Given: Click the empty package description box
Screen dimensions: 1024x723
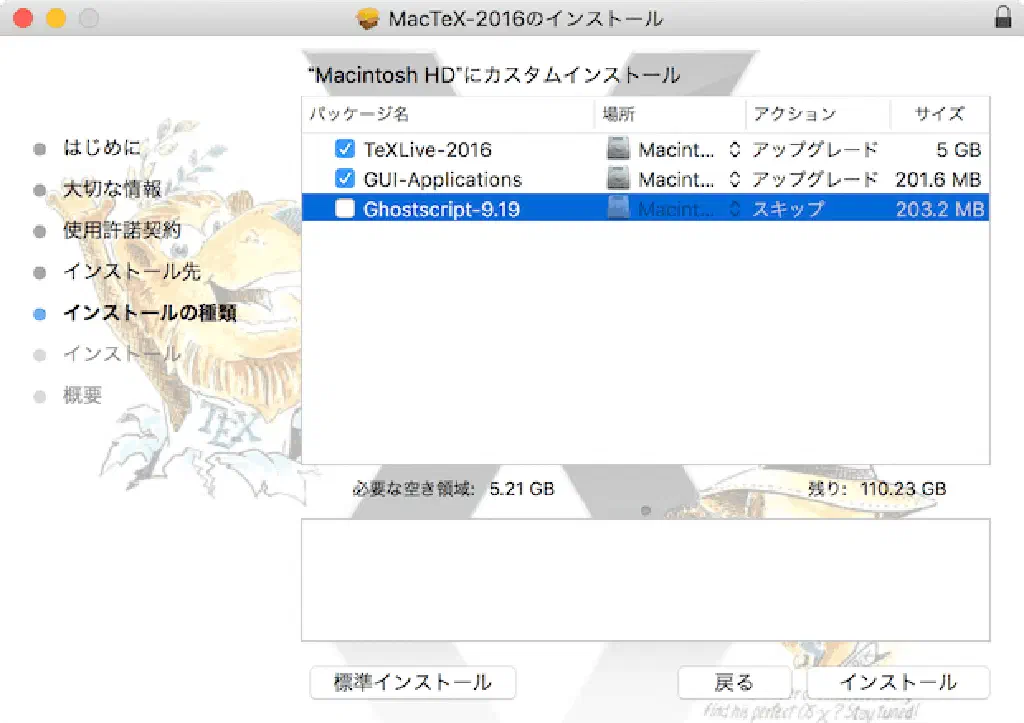Looking at the screenshot, I should (x=645, y=580).
